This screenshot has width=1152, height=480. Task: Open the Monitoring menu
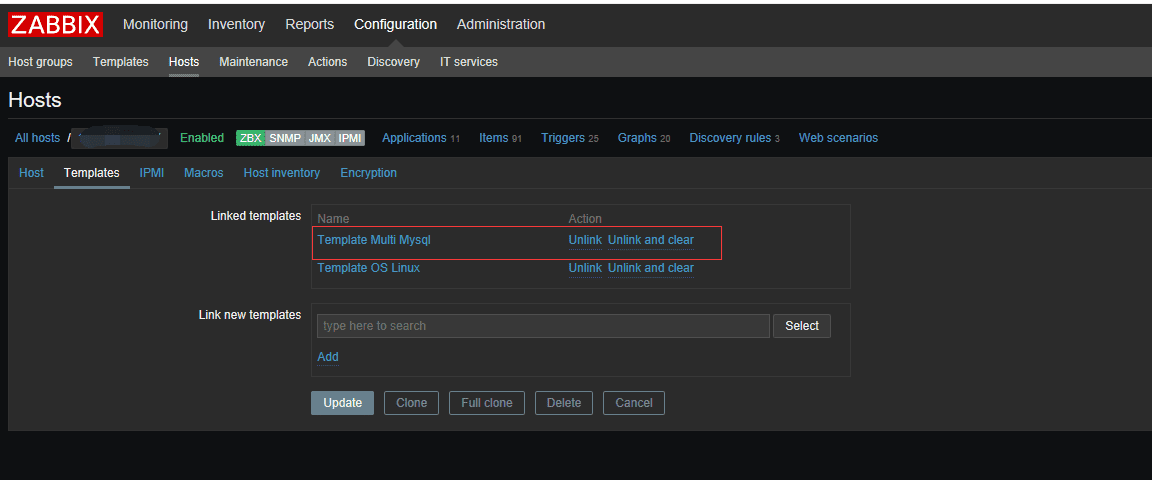pyautogui.click(x=155, y=24)
